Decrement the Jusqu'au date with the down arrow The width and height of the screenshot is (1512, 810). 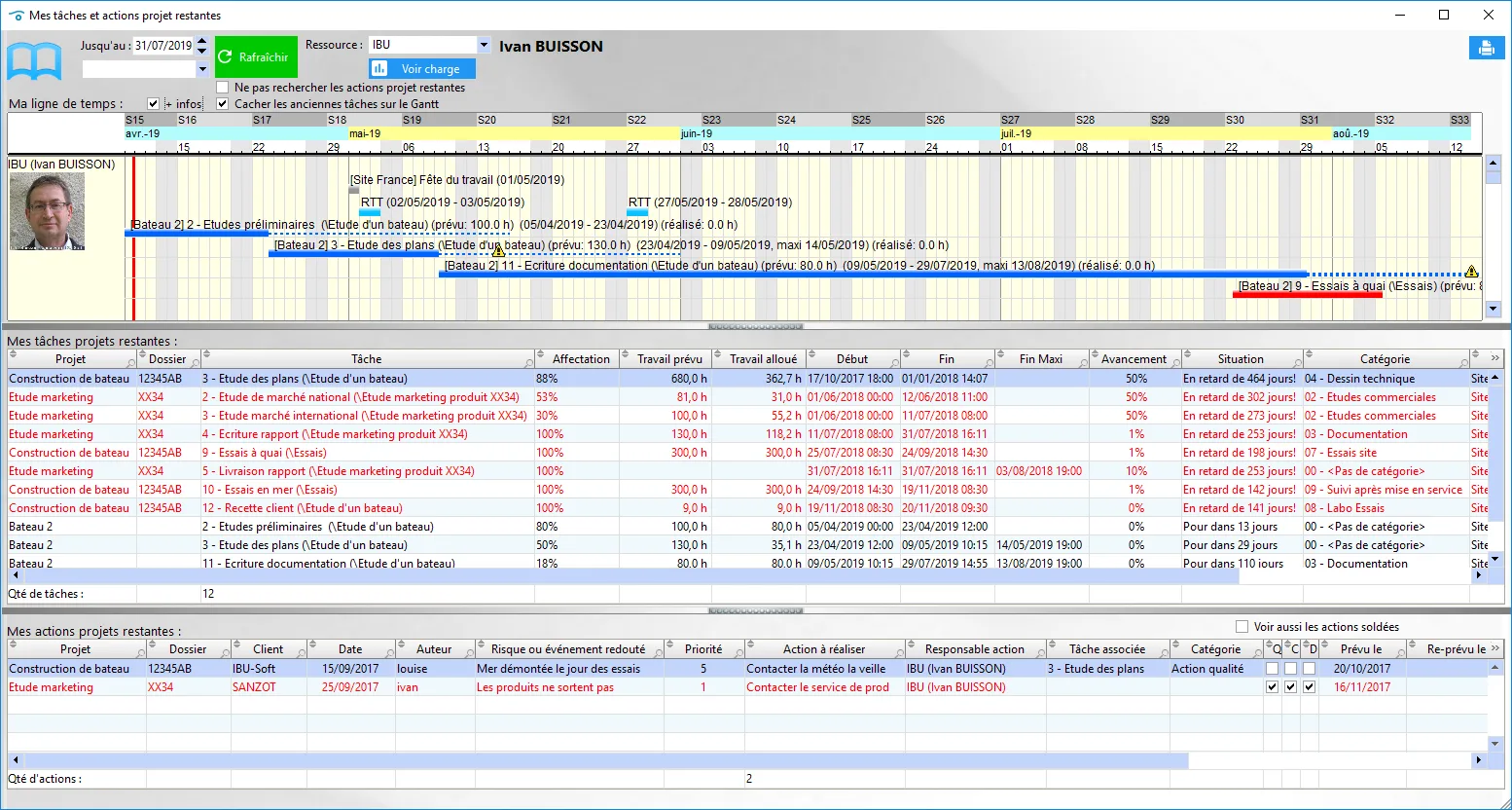201,50
